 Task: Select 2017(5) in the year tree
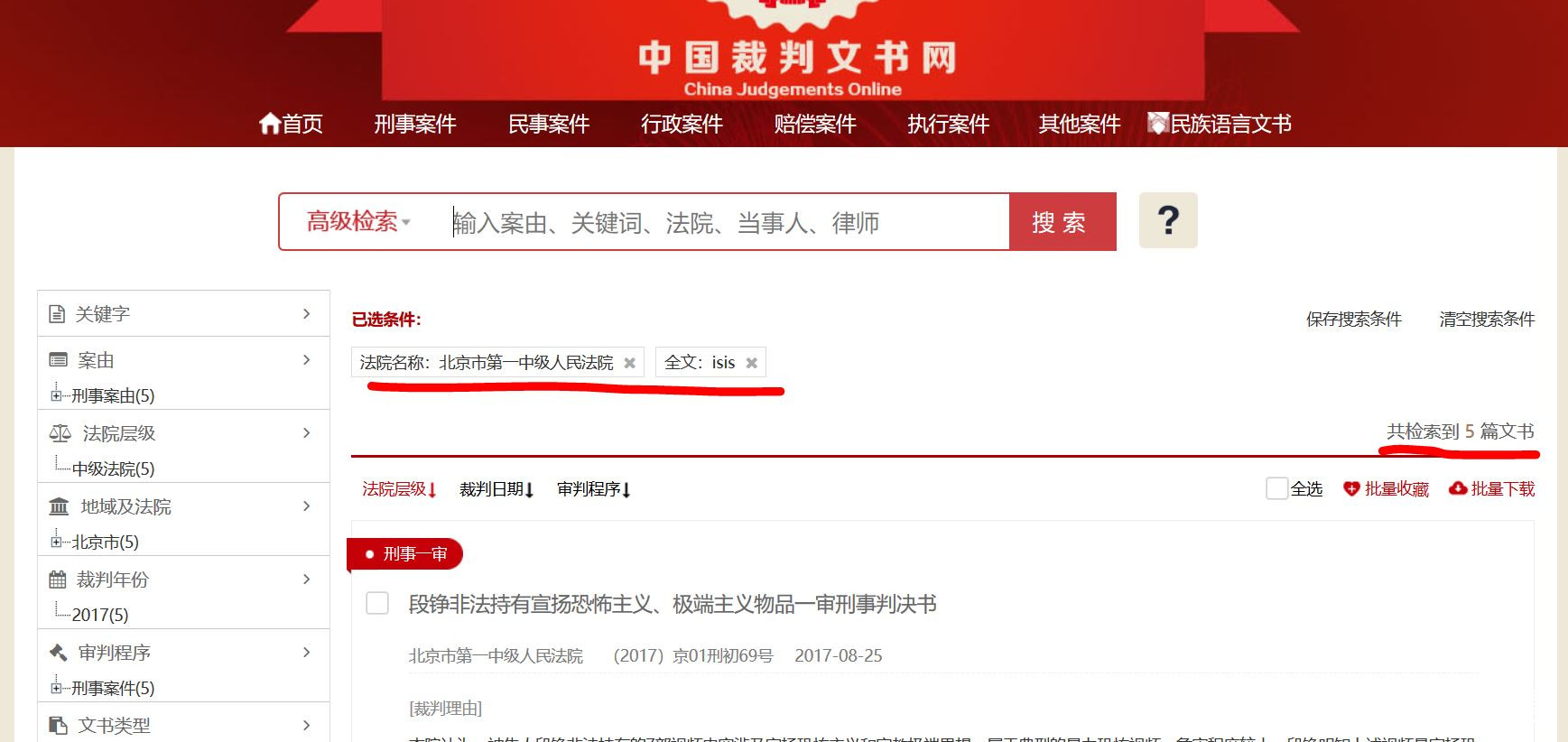click(100, 615)
